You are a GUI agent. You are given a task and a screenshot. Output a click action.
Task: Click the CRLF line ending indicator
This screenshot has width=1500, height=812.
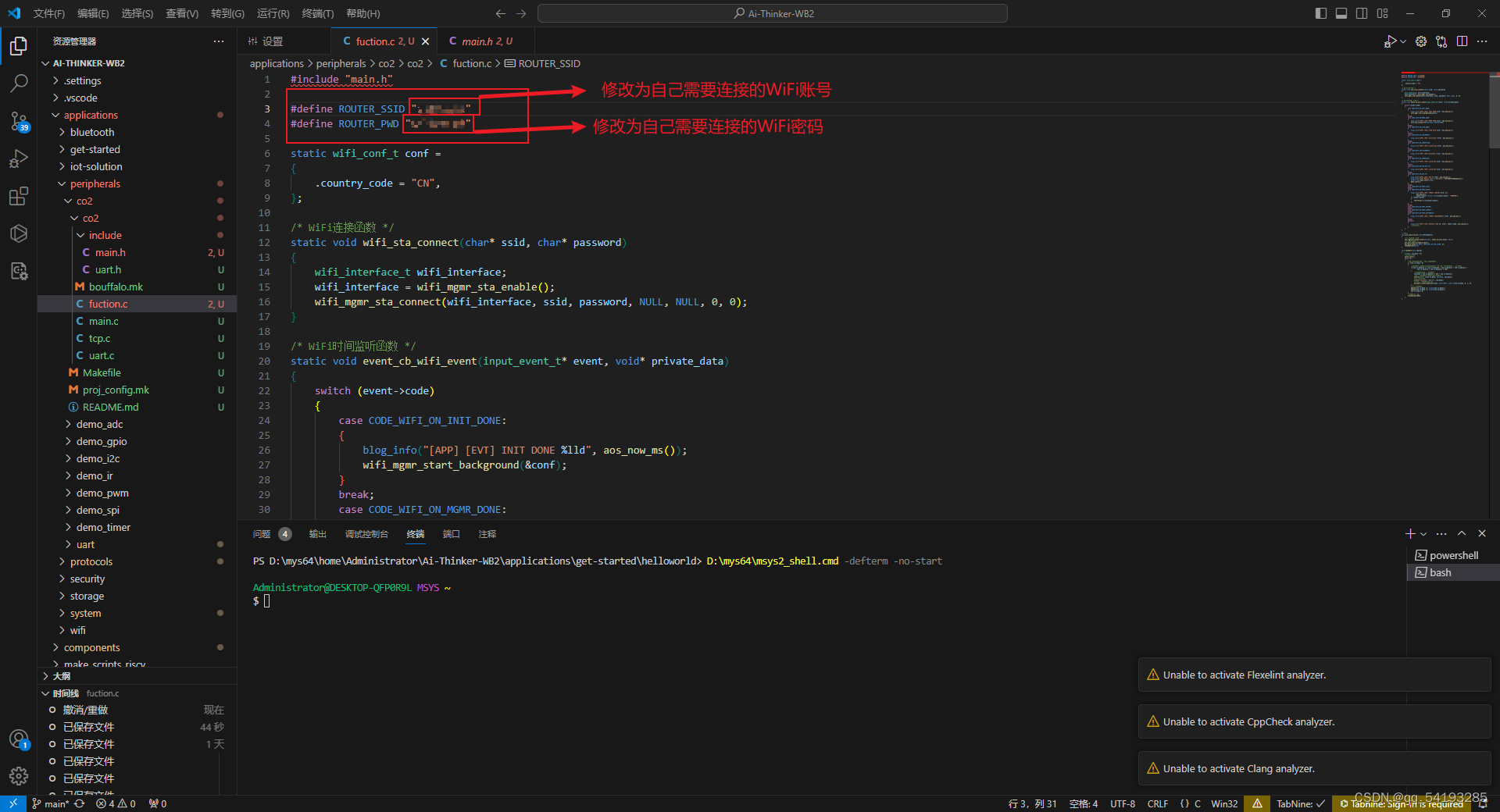pos(1158,803)
